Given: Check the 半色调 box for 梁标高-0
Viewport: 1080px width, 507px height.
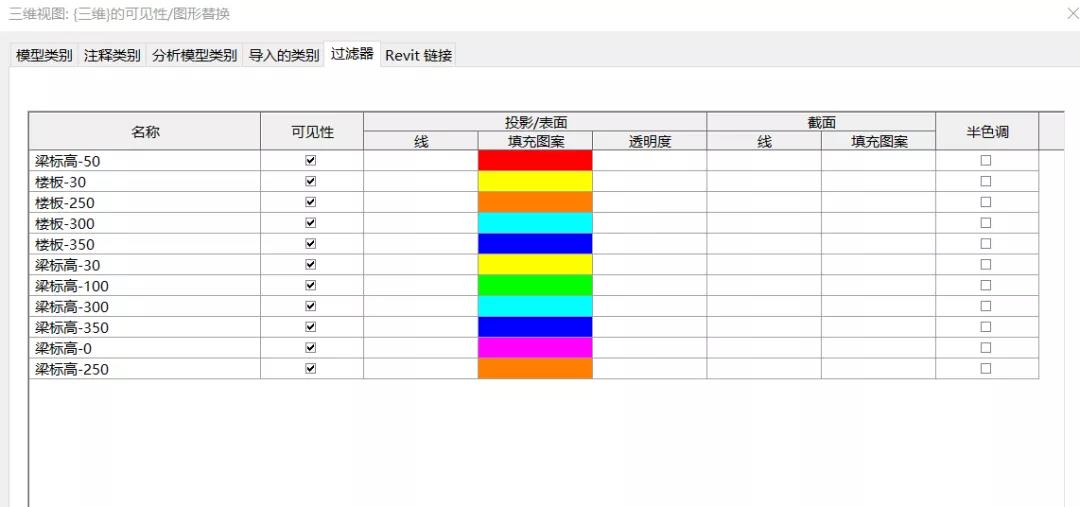Looking at the screenshot, I should pyautogui.click(x=986, y=347).
